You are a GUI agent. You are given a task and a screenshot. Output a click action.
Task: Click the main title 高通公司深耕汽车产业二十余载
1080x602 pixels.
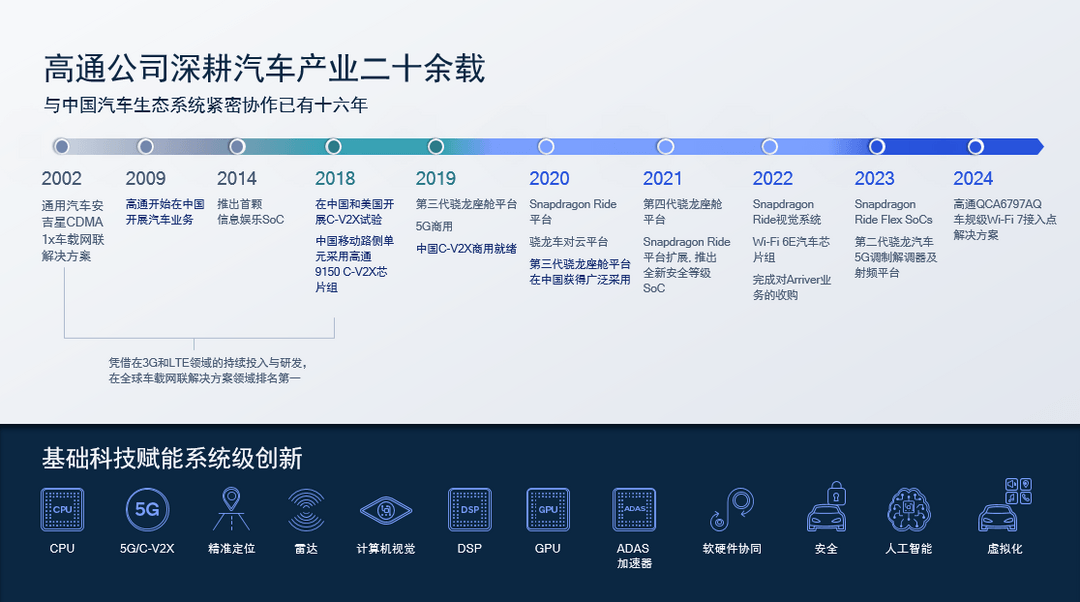[264, 69]
